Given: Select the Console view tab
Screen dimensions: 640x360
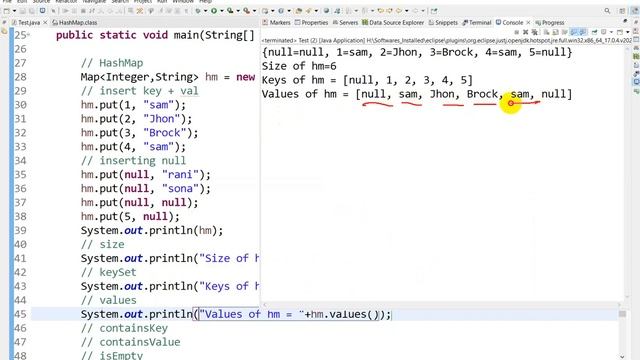Looking at the screenshot, I should (509, 22).
